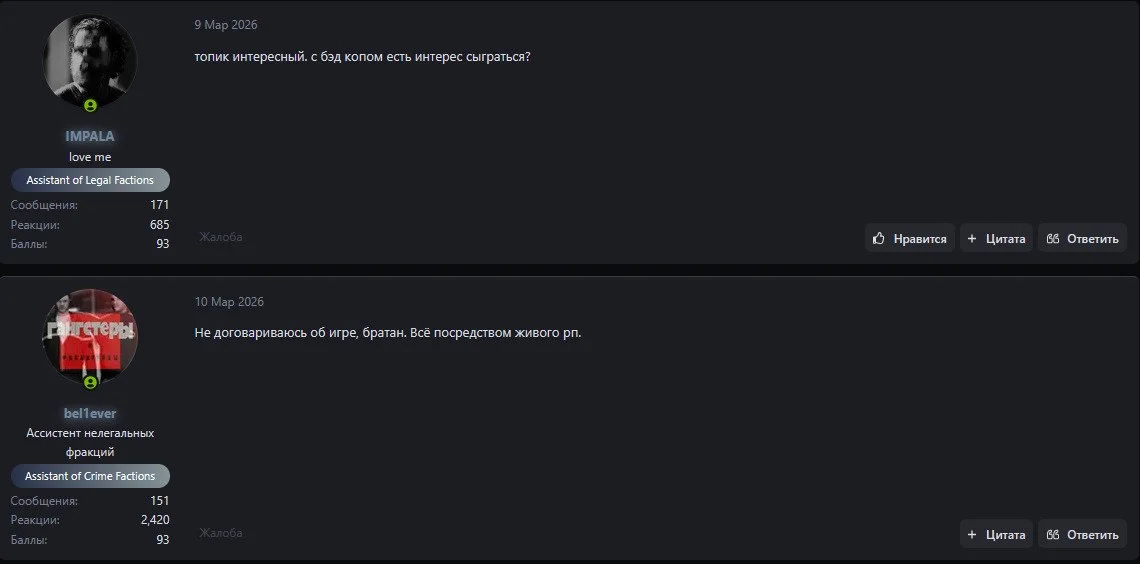Image resolution: width=1140 pixels, height=564 pixels.
Task: Click plus icon for quoting IMPALA's post
Action: [972, 239]
